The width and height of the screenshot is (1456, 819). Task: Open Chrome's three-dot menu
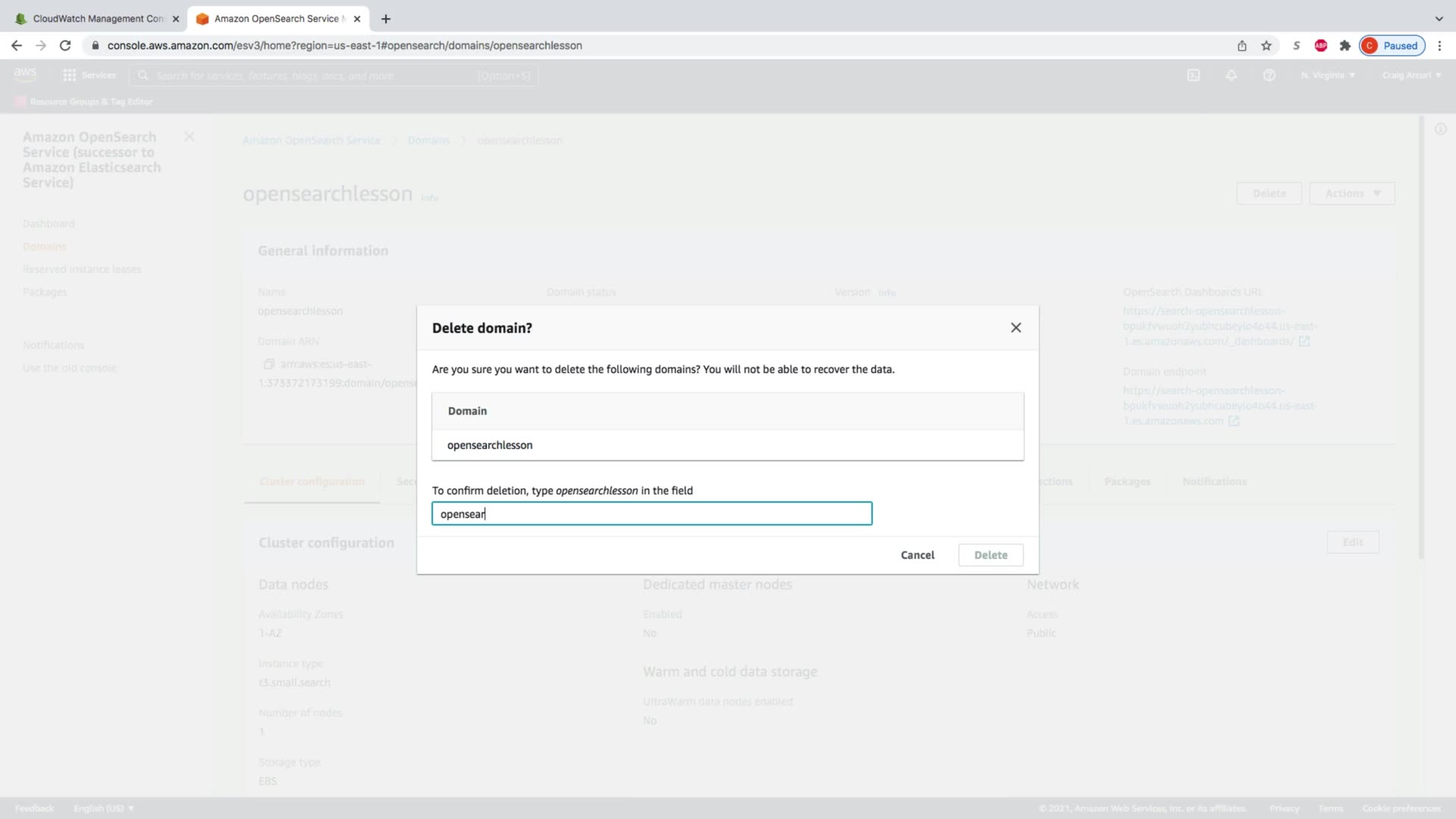click(1439, 45)
